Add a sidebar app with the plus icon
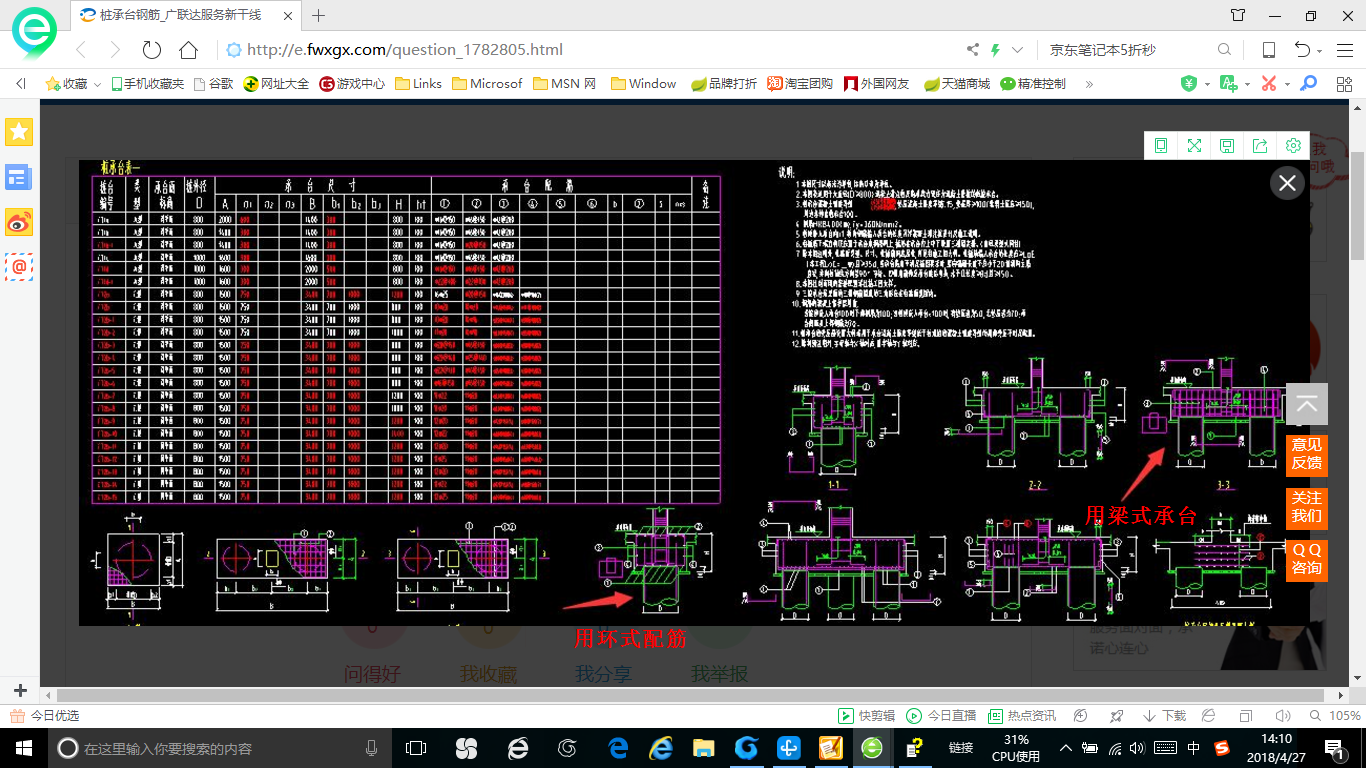The width and height of the screenshot is (1366, 768). coord(20,690)
